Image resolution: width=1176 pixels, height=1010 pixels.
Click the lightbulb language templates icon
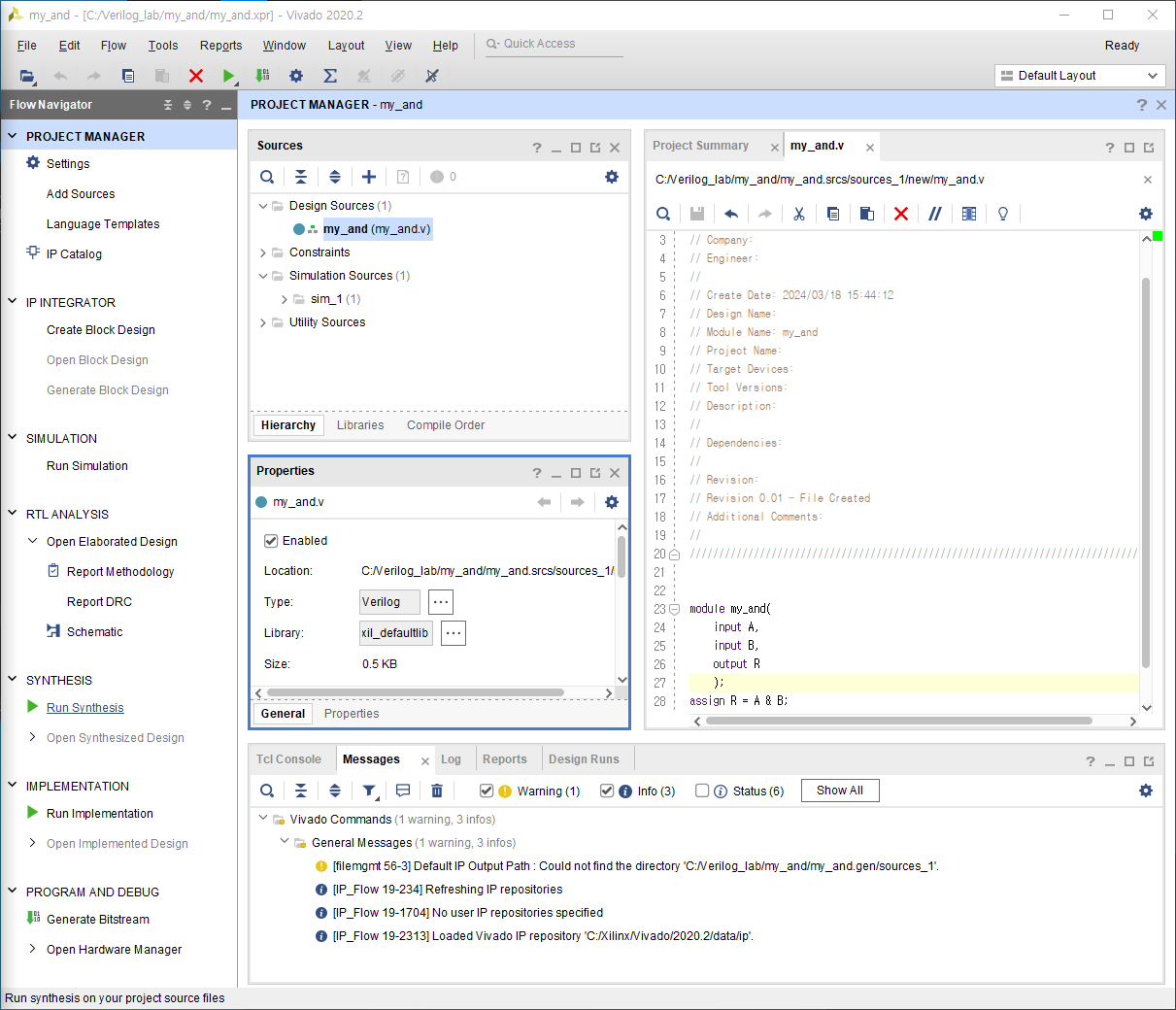coord(1003,214)
